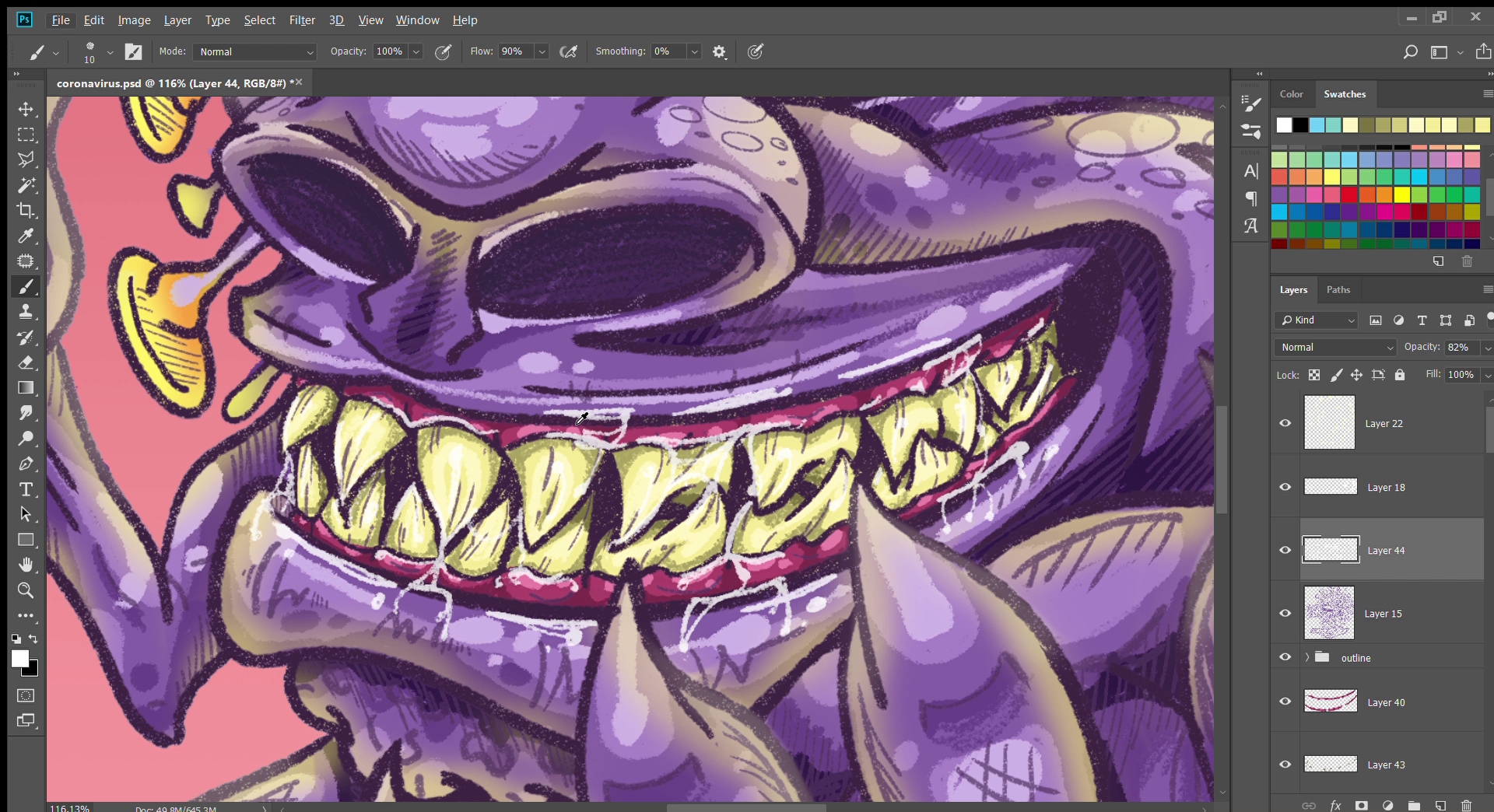Hide Layer 40 using eye icon

click(1285, 702)
